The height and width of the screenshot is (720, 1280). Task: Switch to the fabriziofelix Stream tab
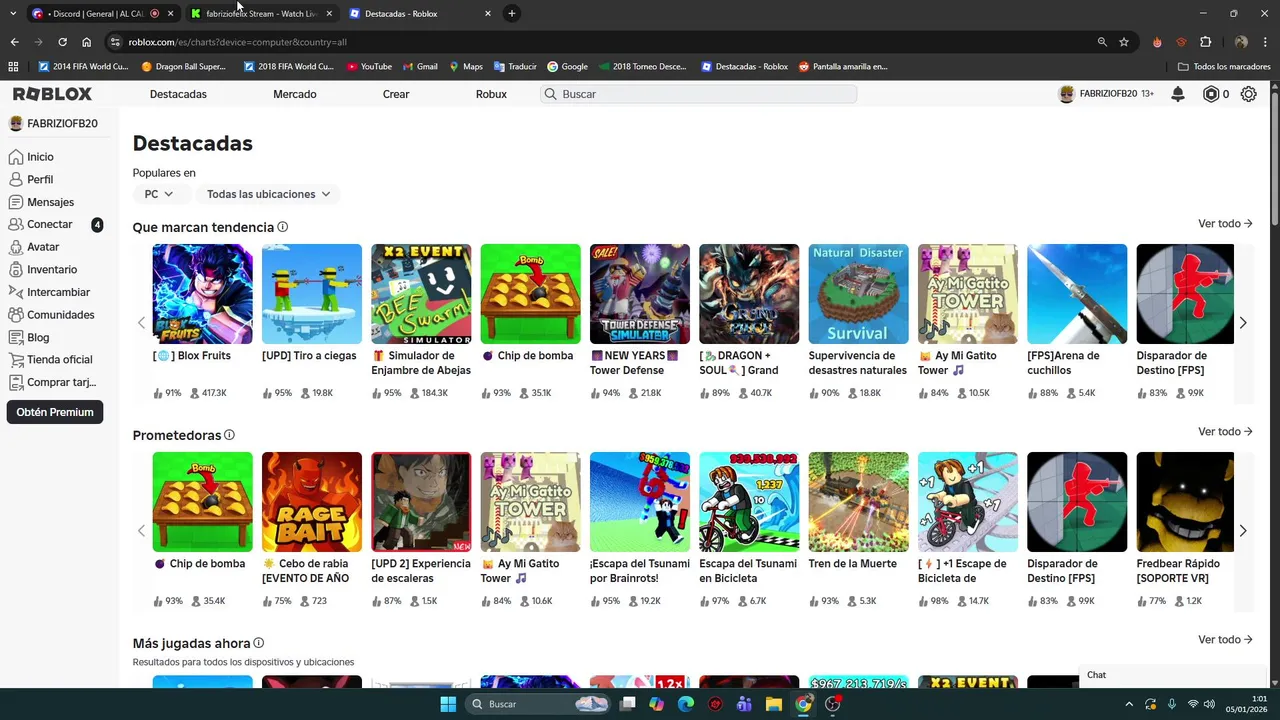[262, 14]
